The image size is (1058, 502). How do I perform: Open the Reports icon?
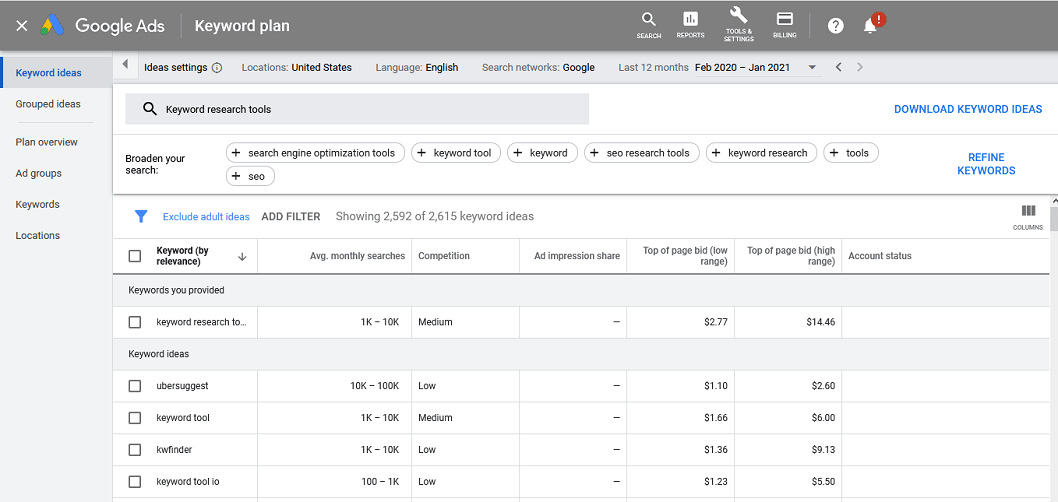pos(690,25)
